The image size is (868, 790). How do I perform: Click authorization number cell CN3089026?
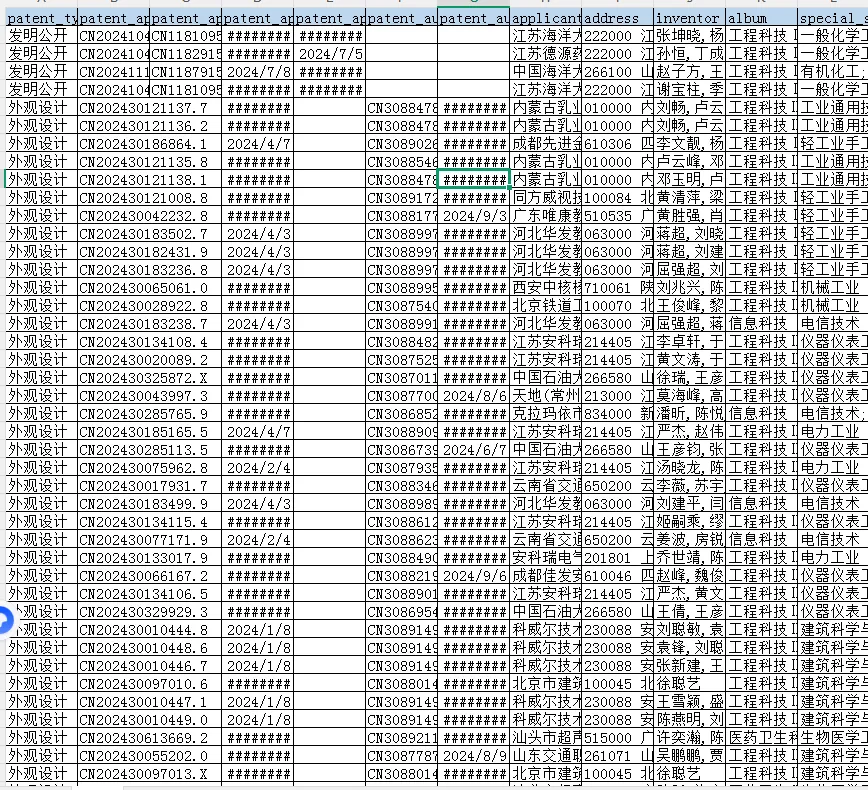pos(401,143)
